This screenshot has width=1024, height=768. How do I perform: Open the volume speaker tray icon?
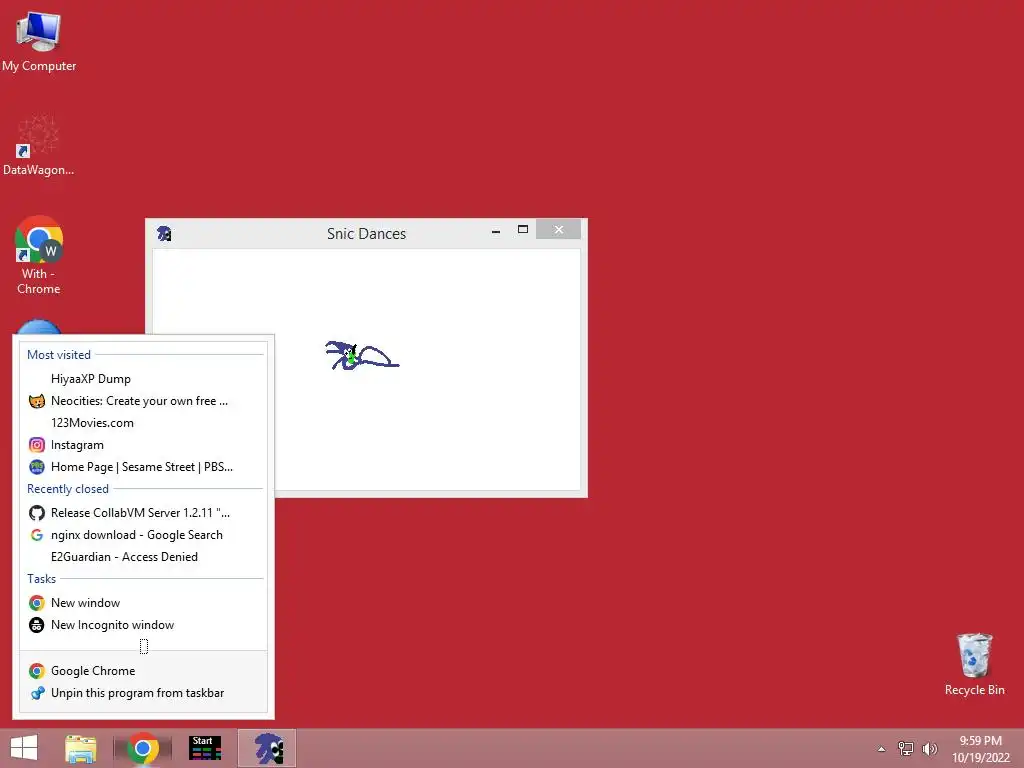(x=930, y=748)
